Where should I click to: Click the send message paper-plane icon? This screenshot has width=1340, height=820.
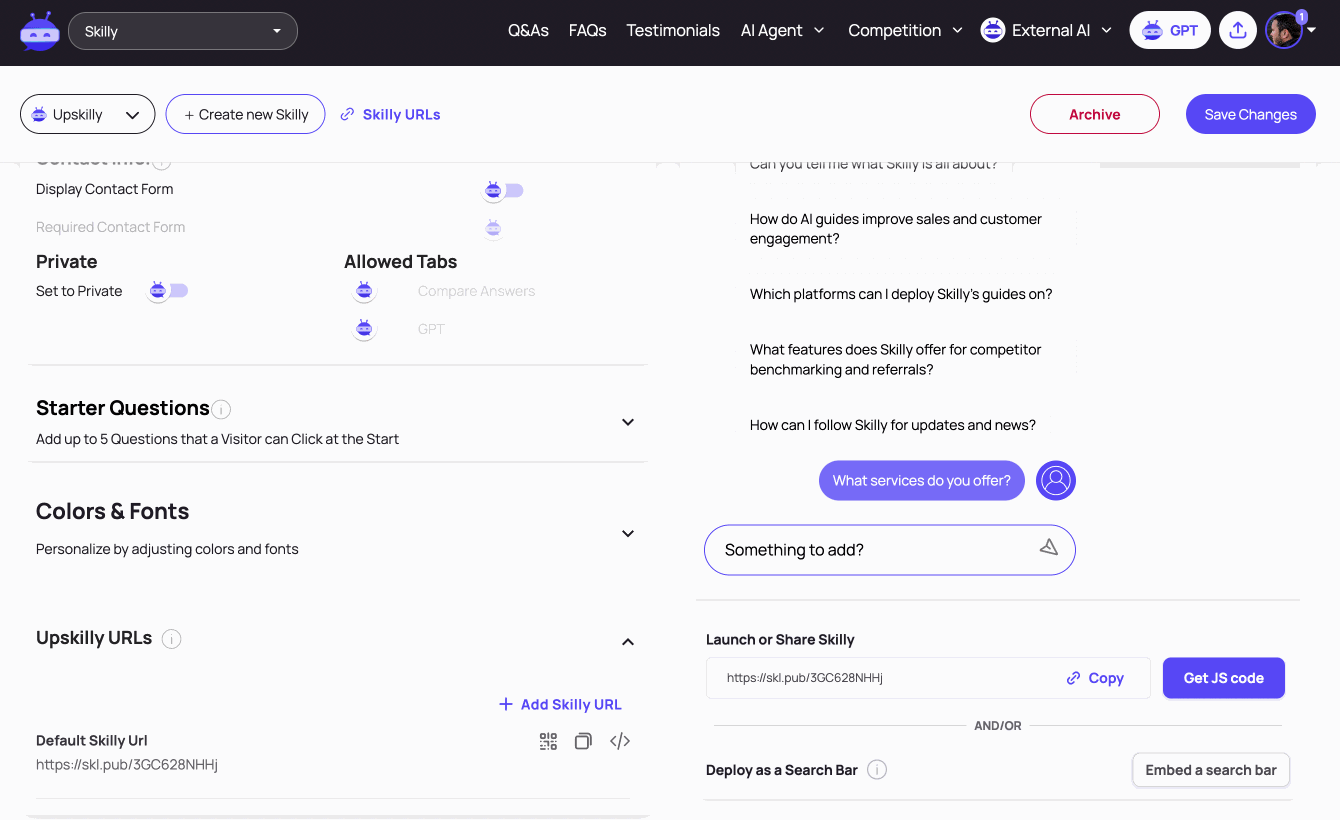click(x=1048, y=547)
